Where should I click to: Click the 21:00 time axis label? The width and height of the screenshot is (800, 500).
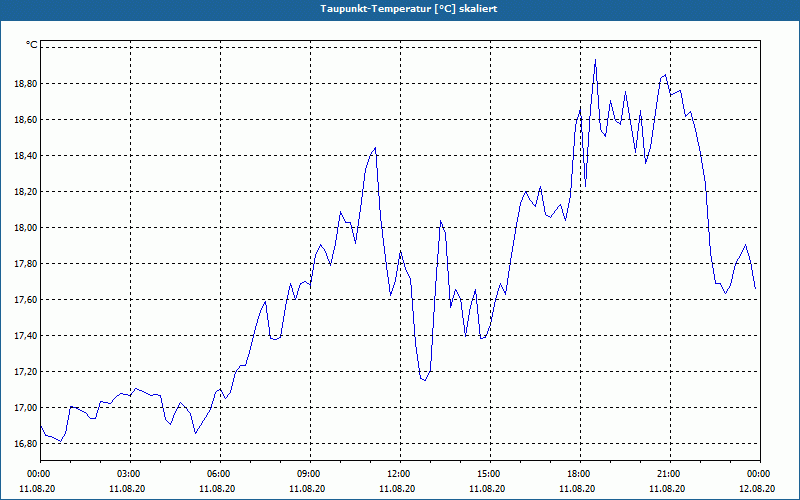[x=670, y=474]
